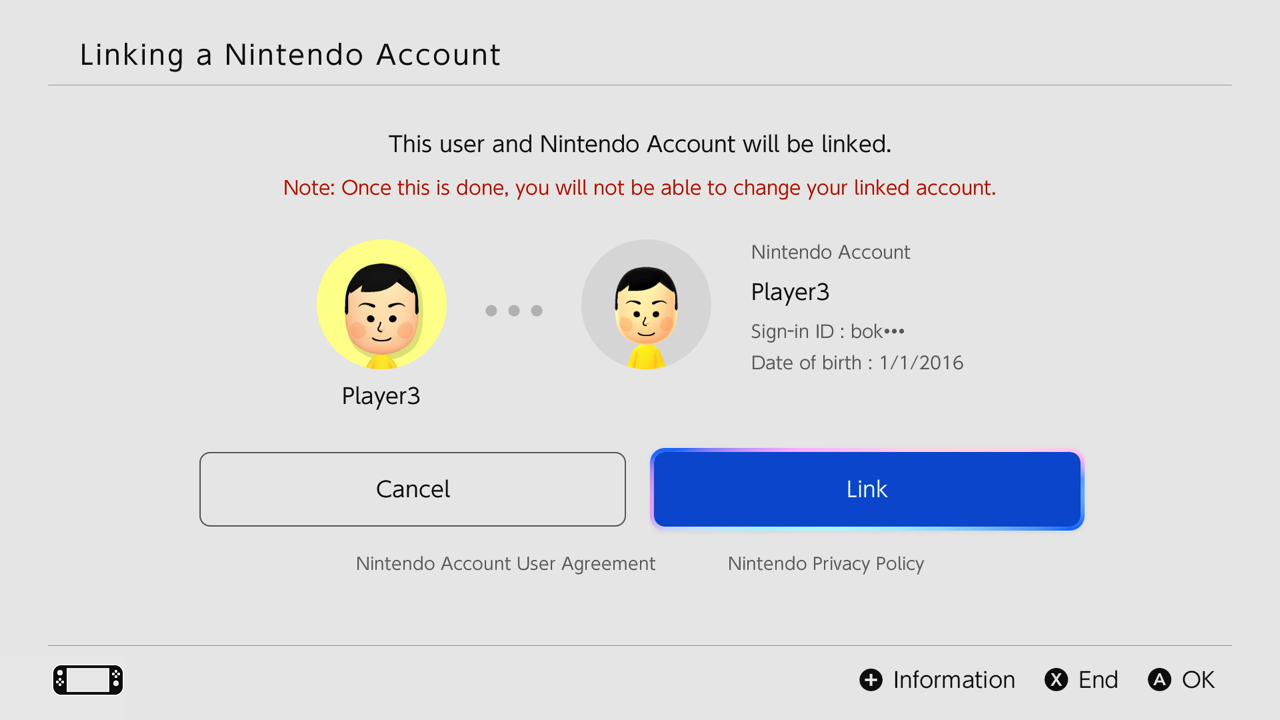Screen dimensions: 1280x720
Task: Click the X End button icon
Action: [1057, 679]
